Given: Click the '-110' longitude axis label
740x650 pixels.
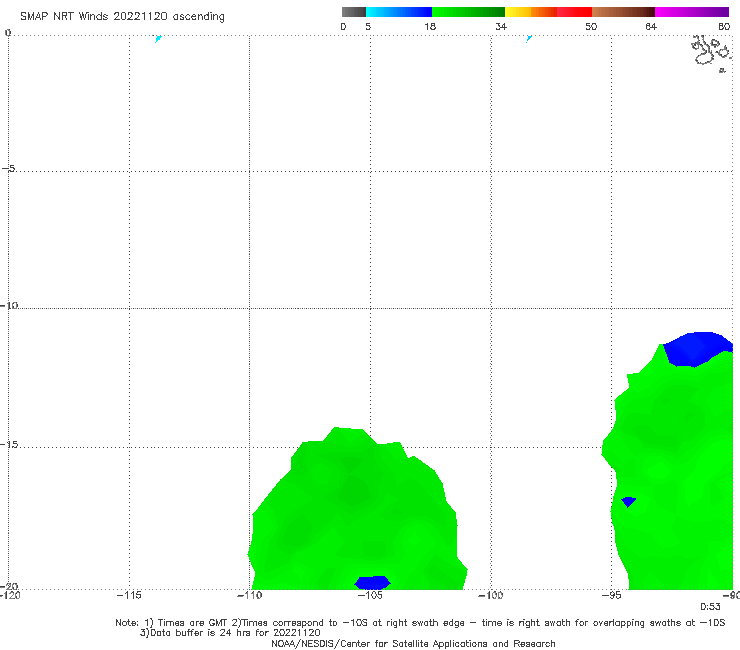Looking at the screenshot, I should coord(250,595).
